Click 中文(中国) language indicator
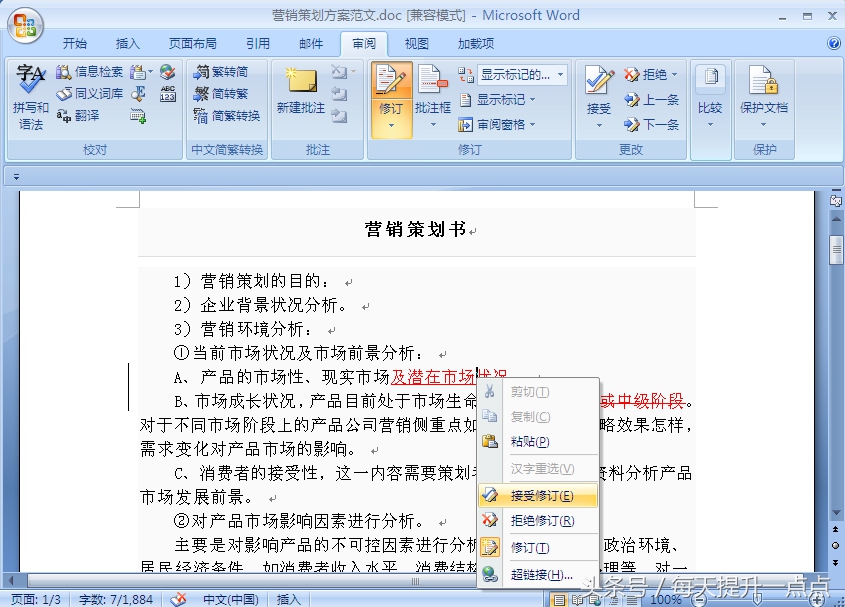 point(231,599)
